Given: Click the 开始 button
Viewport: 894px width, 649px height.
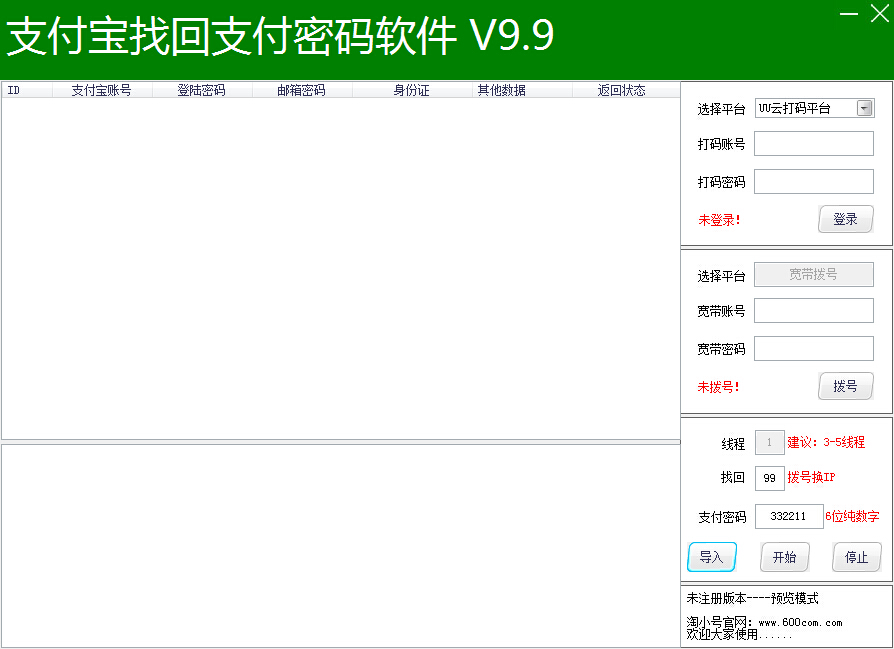Looking at the screenshot, I should [x=785, y=557].
